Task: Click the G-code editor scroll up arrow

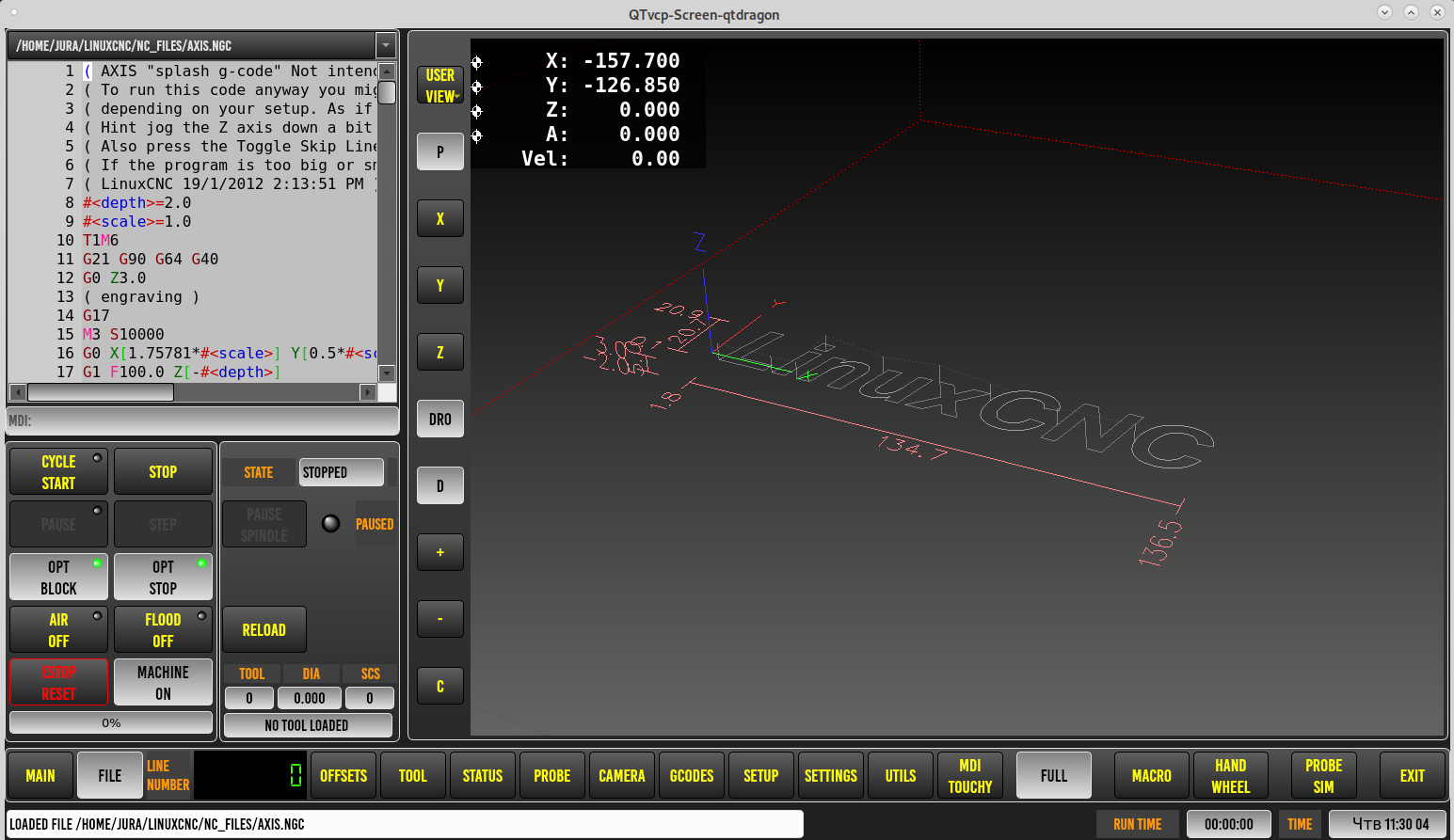Action: click(x=387, y=71)
